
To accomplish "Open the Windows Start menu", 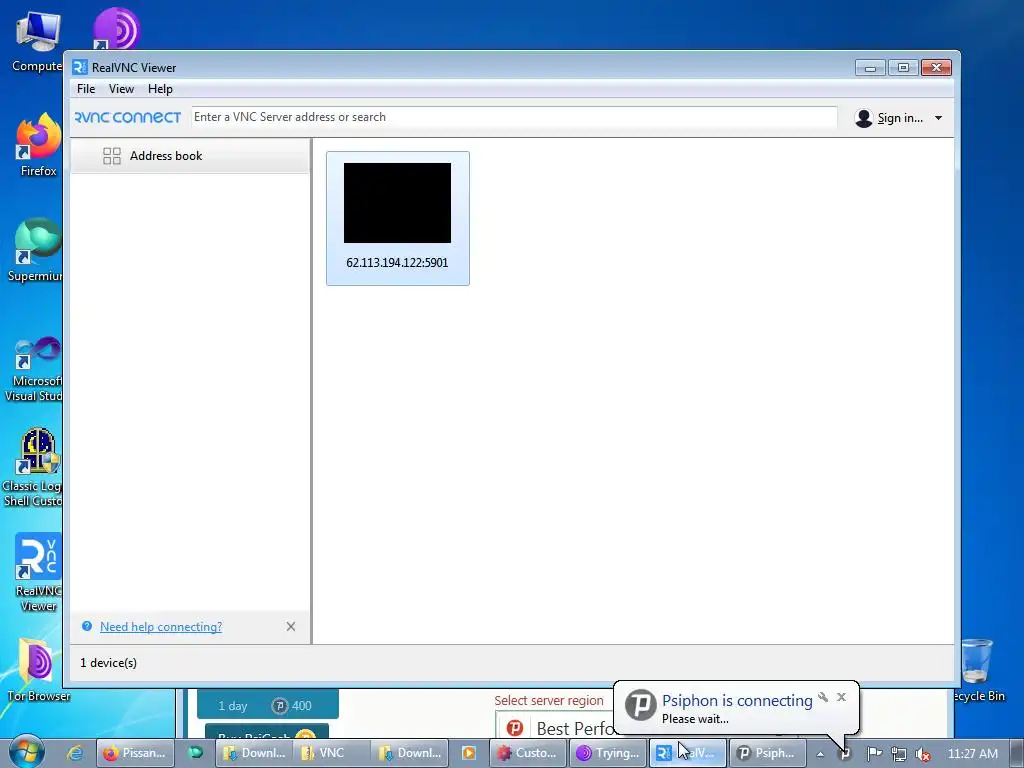I will (x=27, y=752).
